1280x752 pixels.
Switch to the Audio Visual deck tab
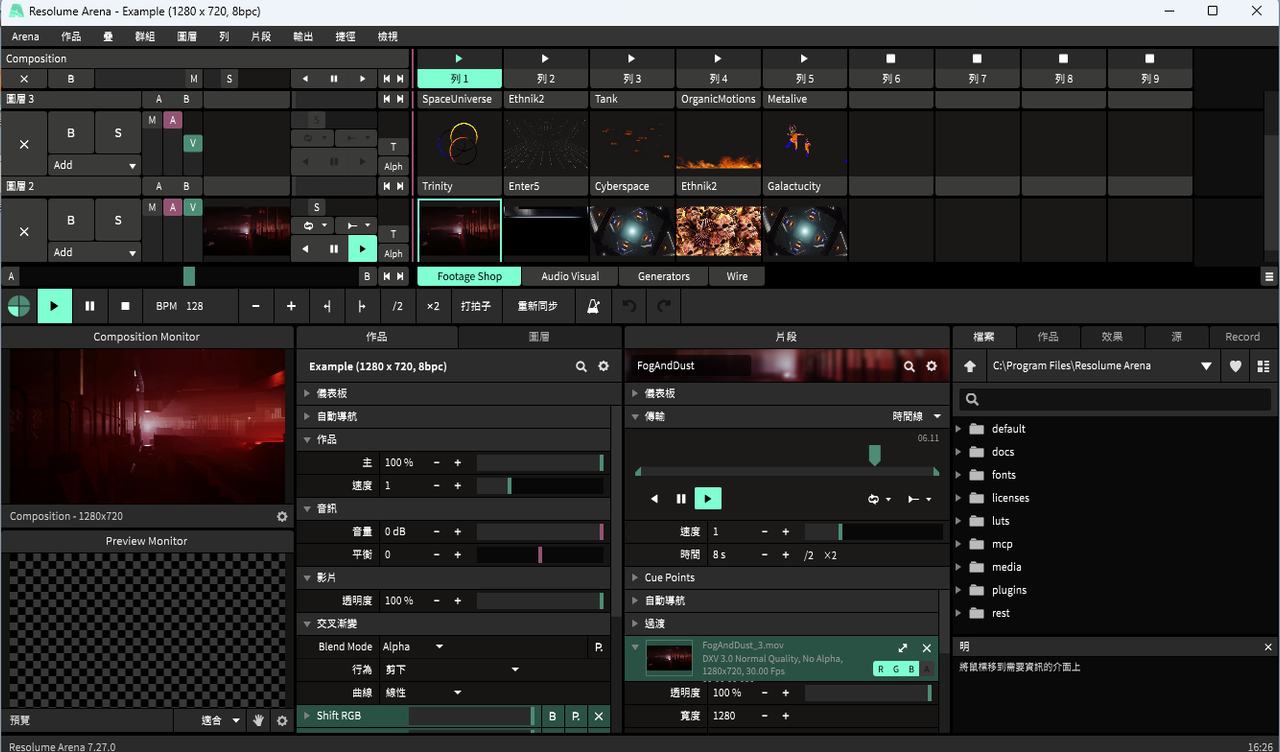pos(570,277)
